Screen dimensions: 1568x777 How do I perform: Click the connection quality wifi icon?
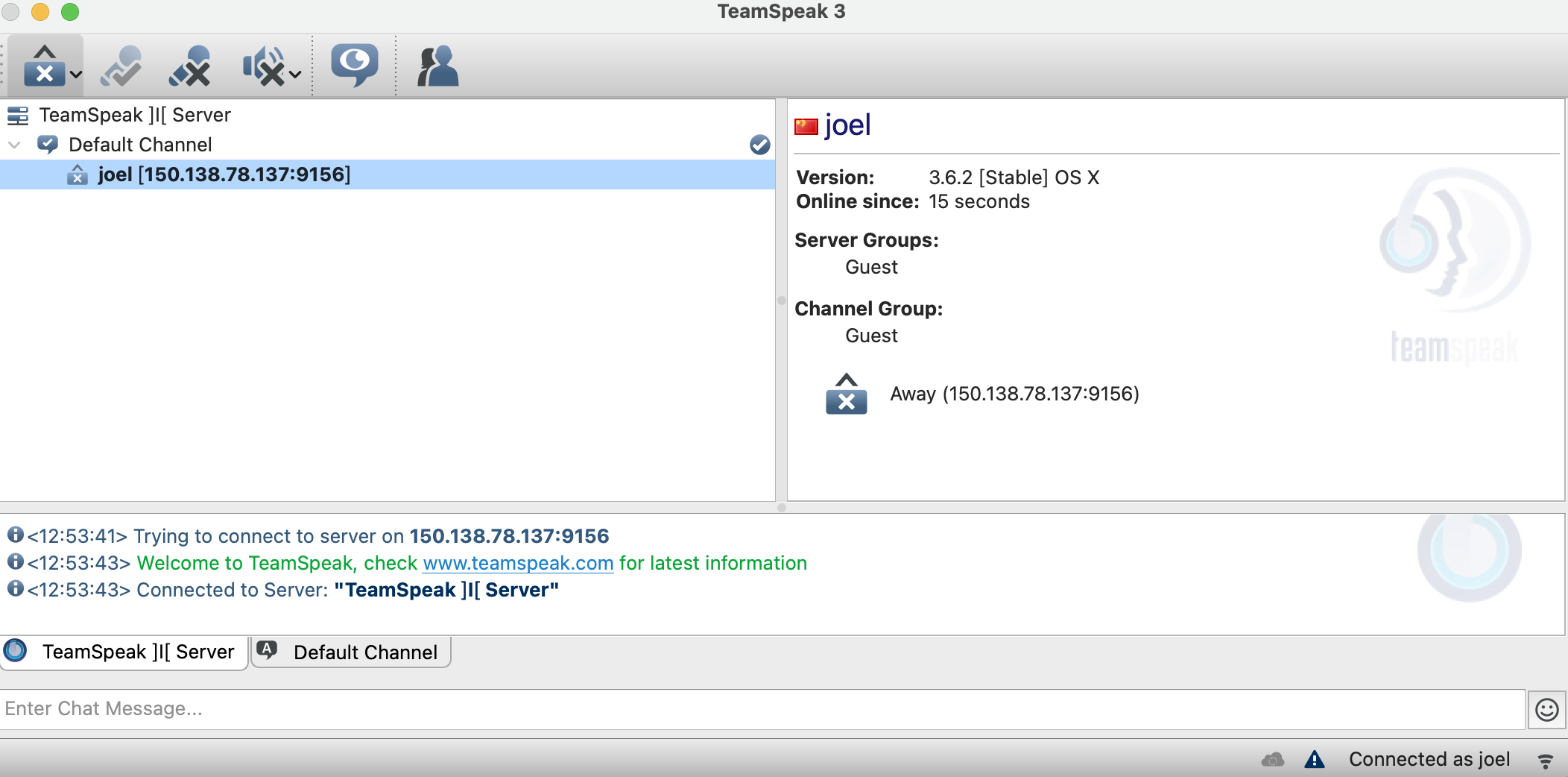coord(1546,761)
